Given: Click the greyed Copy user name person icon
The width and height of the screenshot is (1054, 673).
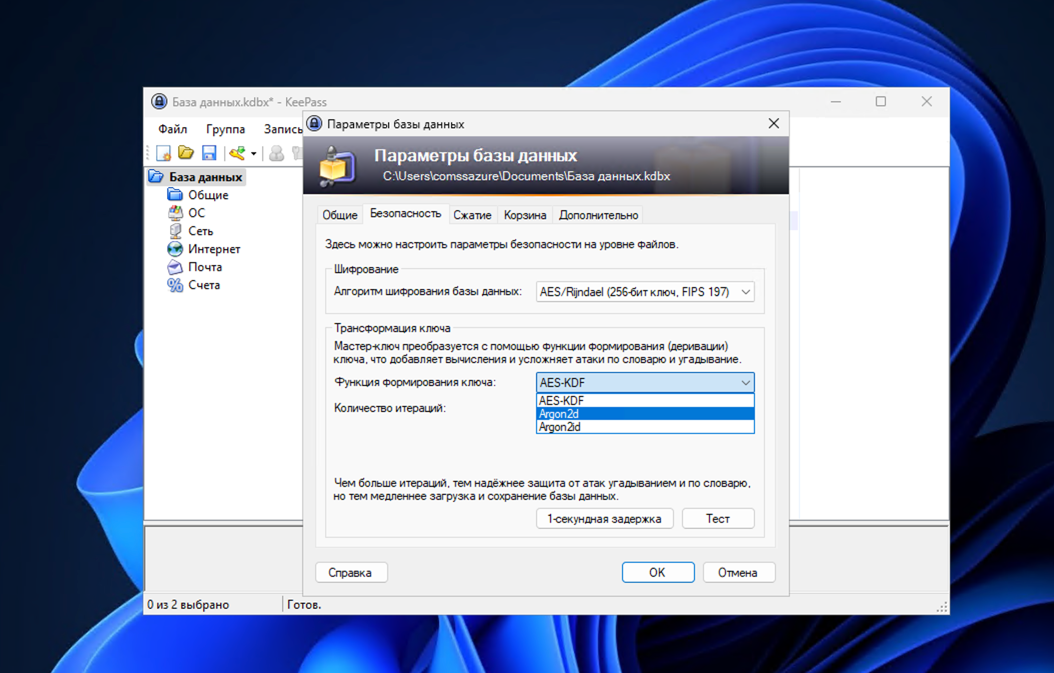Looking at the screenshot, I should coord(276,153).
